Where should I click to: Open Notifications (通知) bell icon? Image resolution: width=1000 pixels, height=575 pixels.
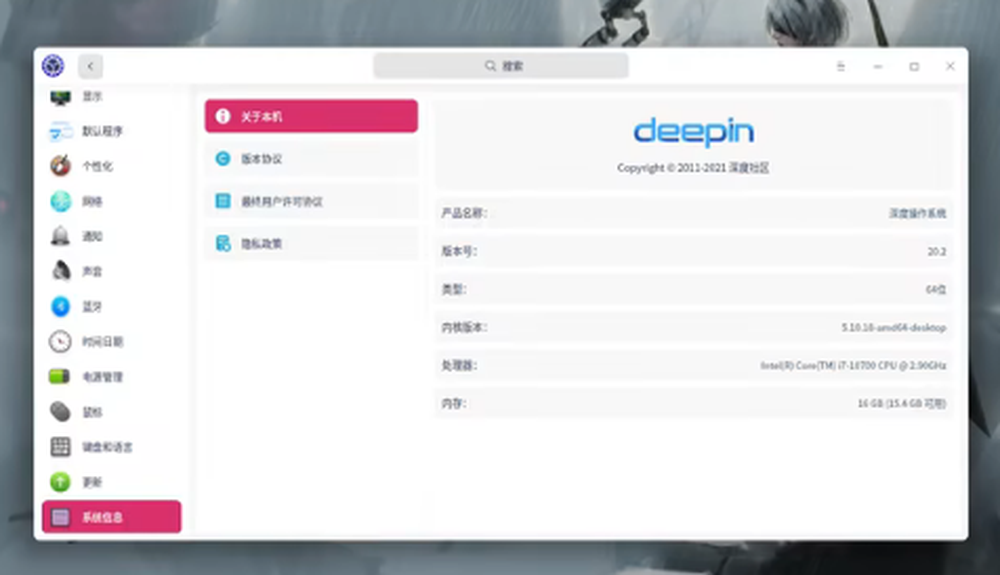61,237
